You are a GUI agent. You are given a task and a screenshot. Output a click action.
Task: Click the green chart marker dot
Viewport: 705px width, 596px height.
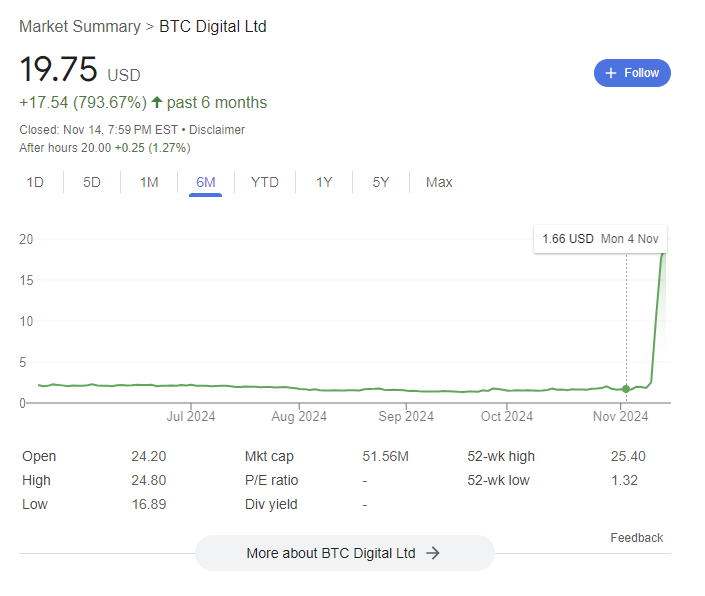[626, 389]
